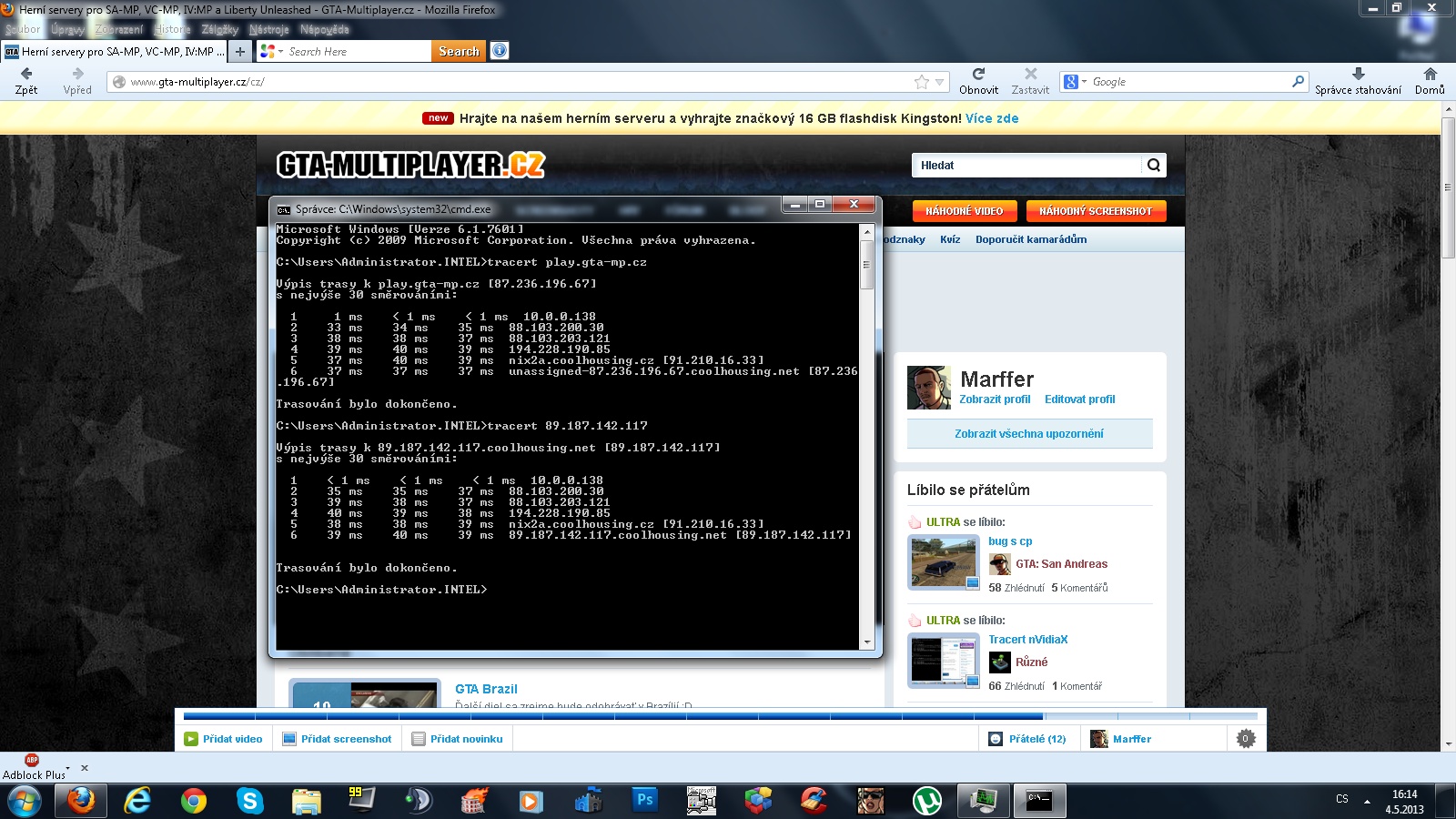Open Photoshop from taskbar
This screenshot has width=1456, height=819.
point(645,800)
